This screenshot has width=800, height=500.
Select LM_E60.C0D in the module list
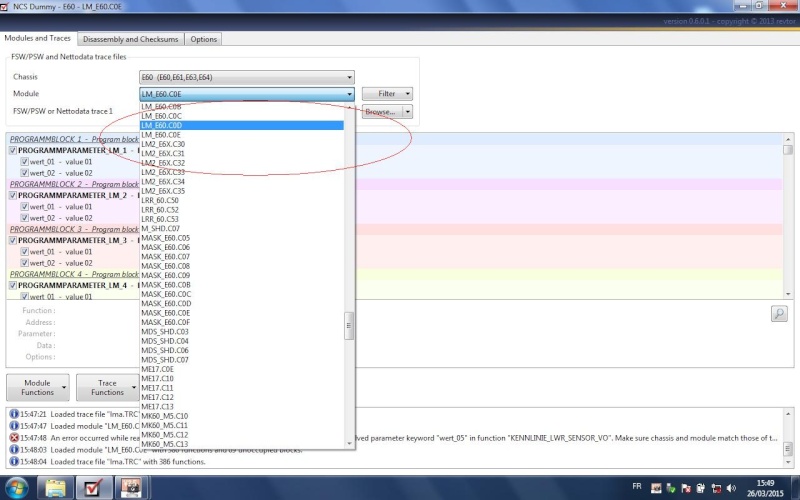pyautogui.click(x=242, y=125)
